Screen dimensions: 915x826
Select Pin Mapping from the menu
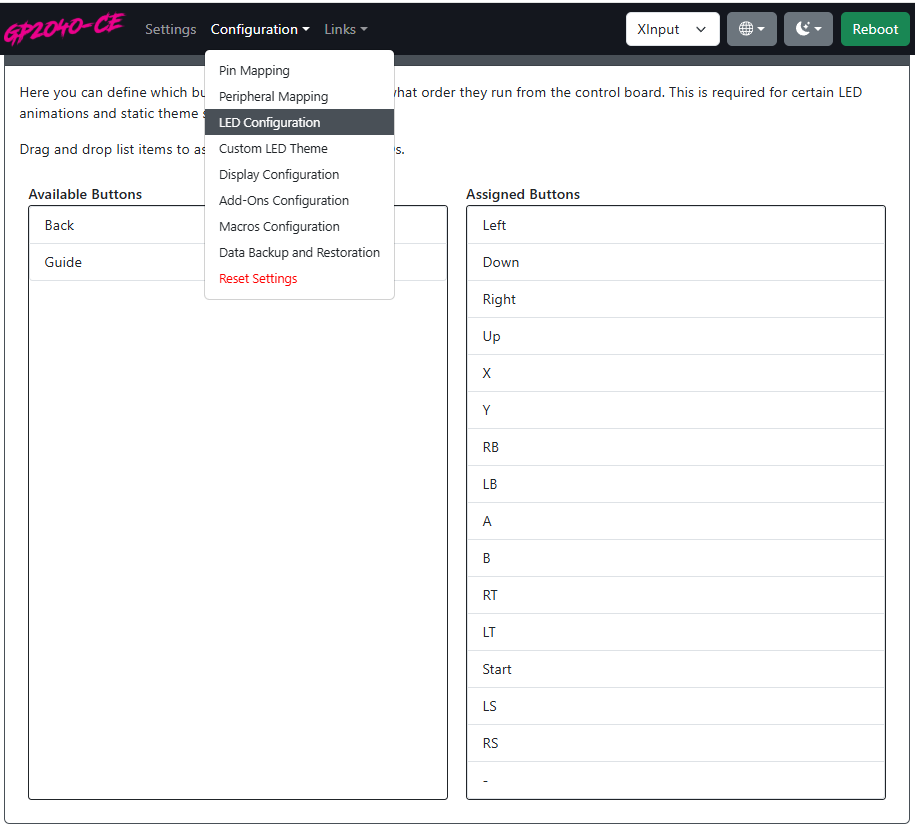click(x=254, y=71)
